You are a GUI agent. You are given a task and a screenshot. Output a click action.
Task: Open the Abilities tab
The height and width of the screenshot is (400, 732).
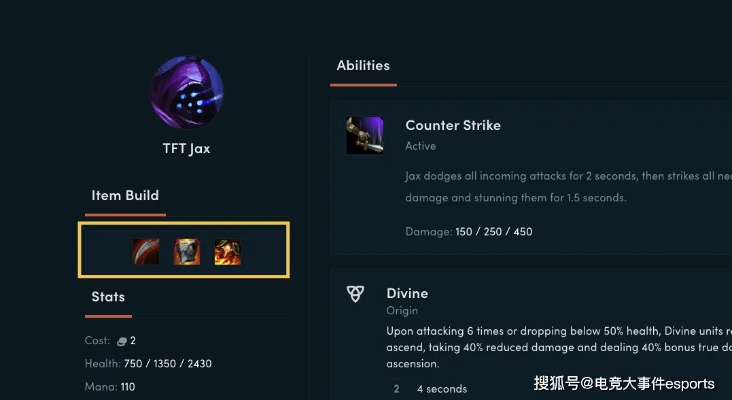363,66
